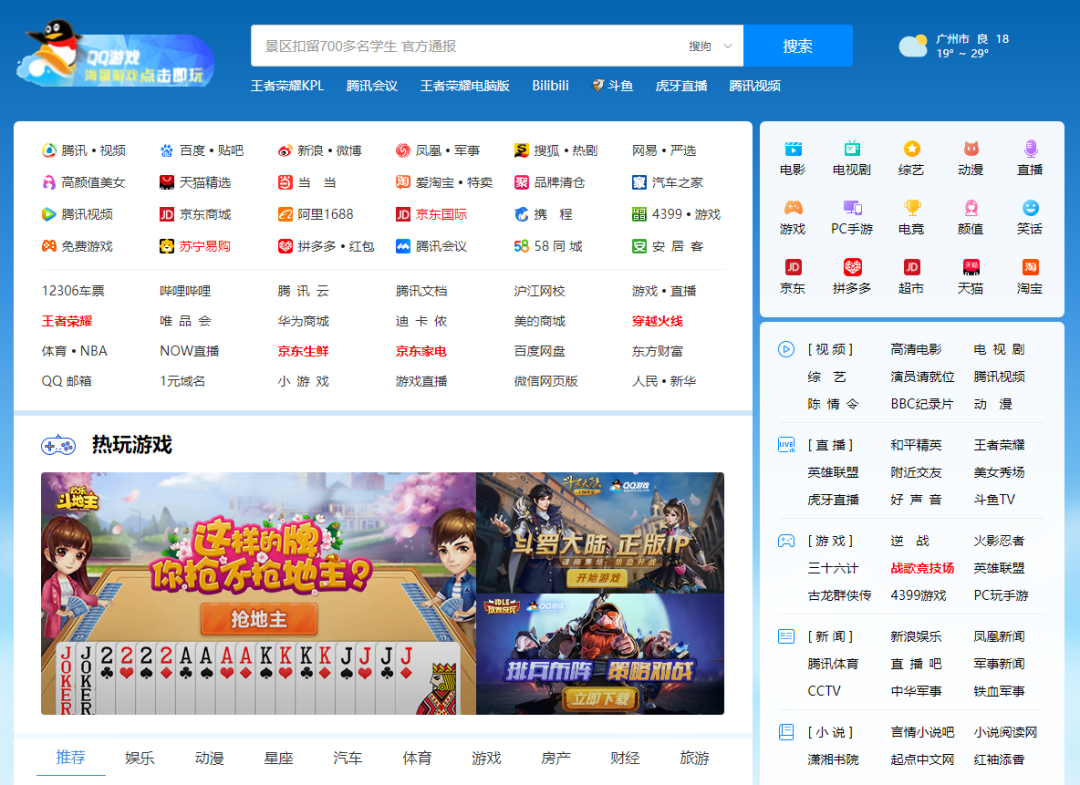Switch to the 娱乐 tab
The width and height of the screenshot is (1080, 785).
(x=140, y=758)
